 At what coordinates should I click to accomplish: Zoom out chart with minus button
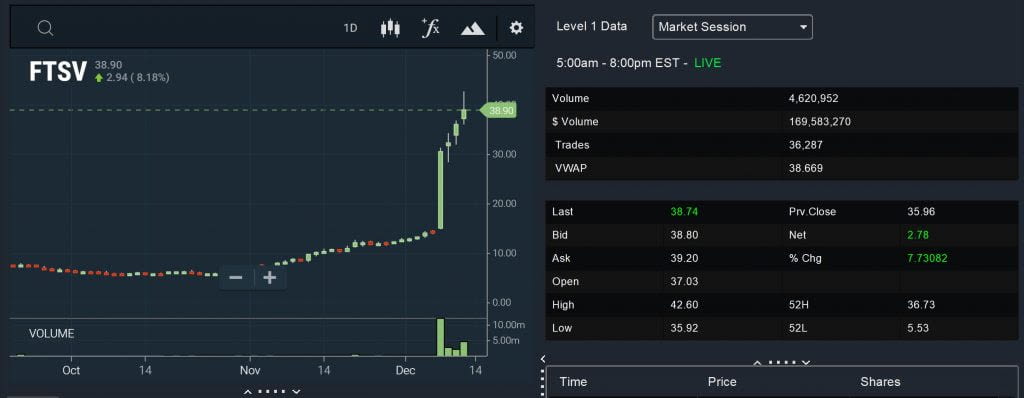[236, 278]
